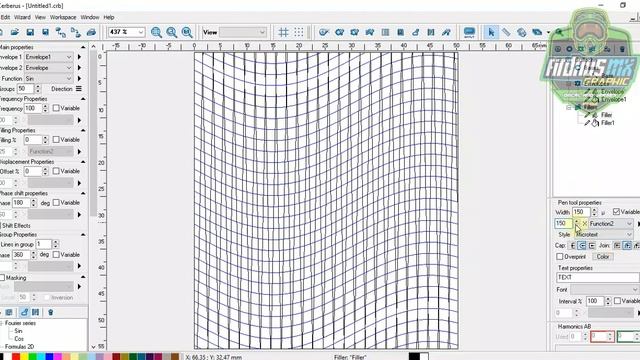Click arrow button next to Function Sin

[80, 78]
